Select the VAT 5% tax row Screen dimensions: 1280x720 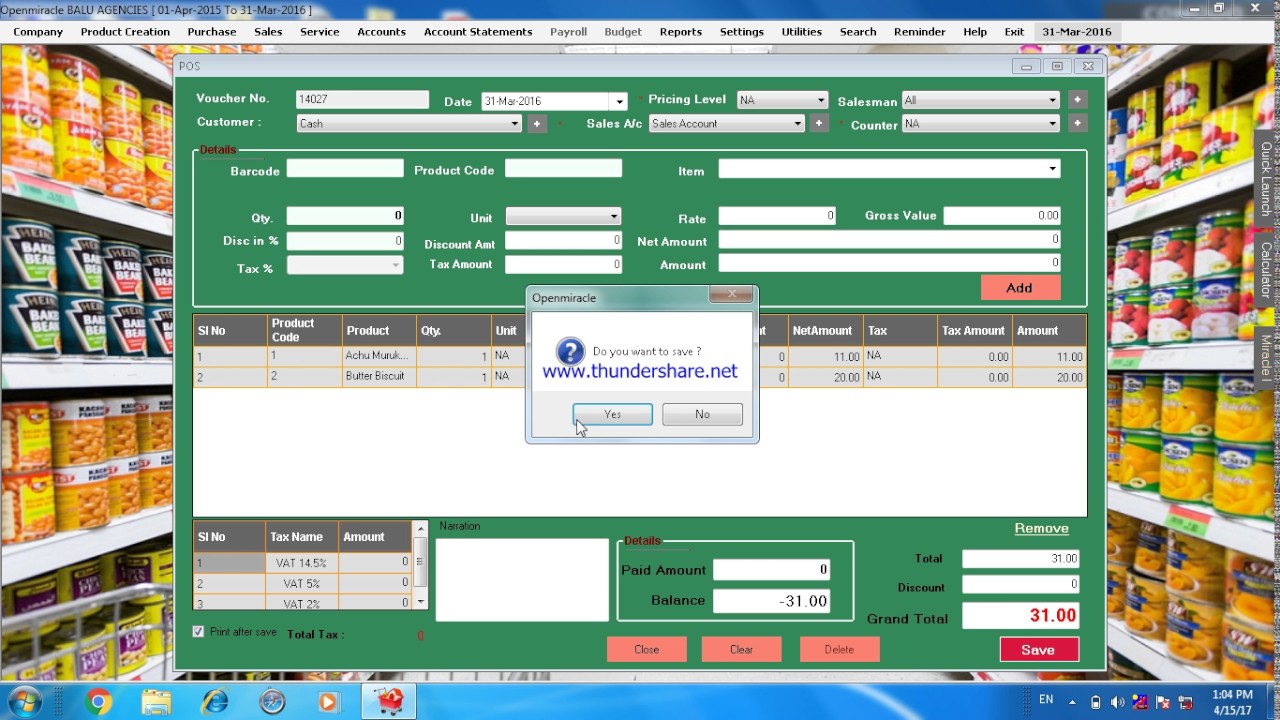click(303, 583)
